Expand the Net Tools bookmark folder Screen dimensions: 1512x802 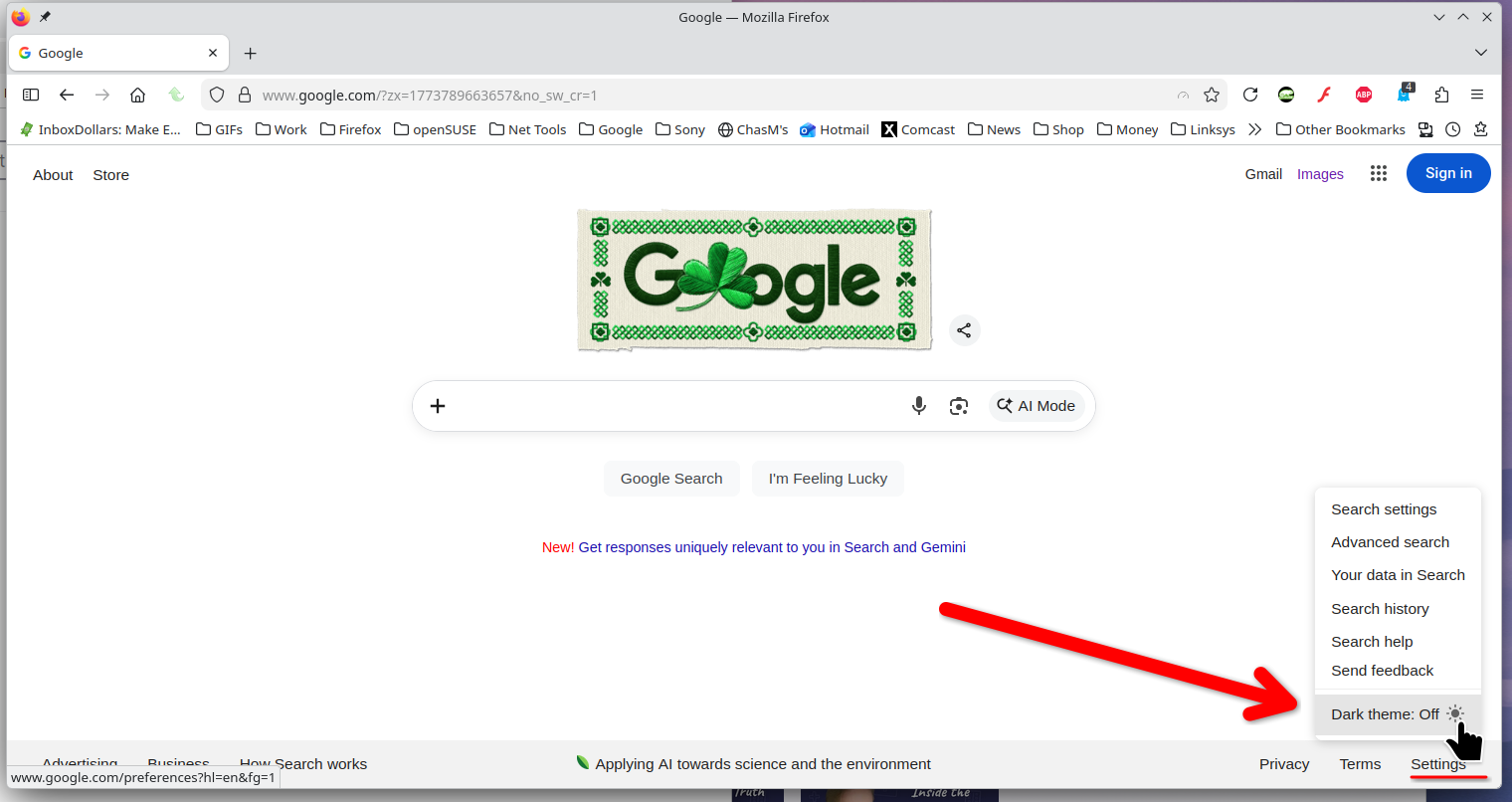click(528, 129)
